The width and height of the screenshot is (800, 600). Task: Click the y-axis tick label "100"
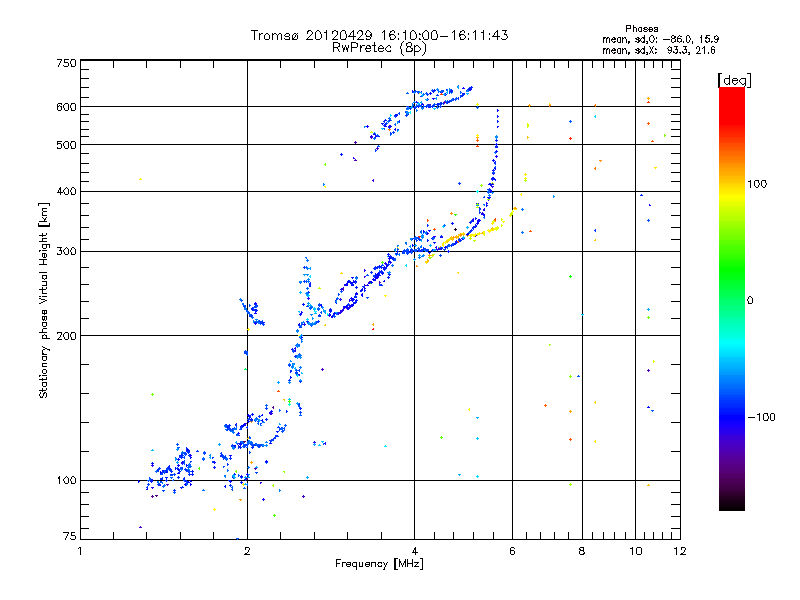pos(66,481)
